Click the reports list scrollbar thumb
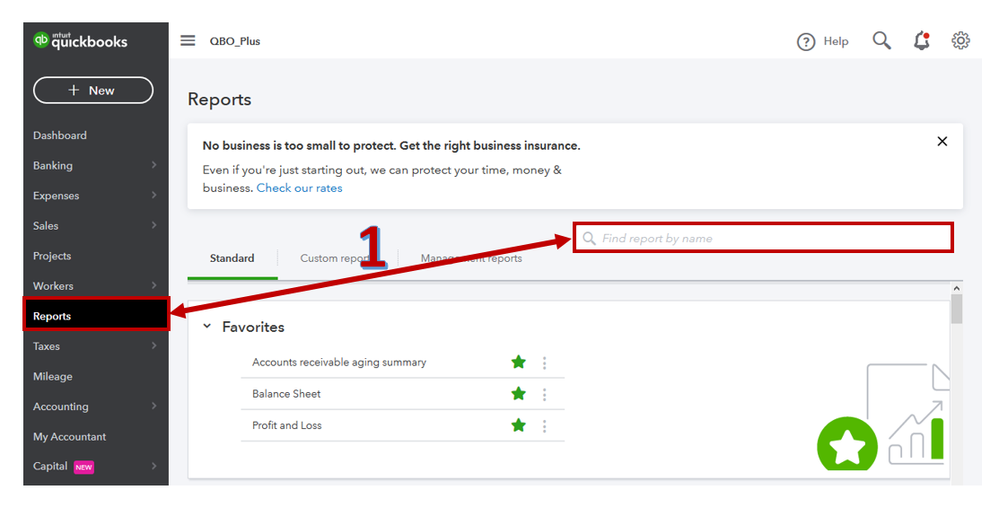This screenshot has height=524, width=999. tap(957, 309)
